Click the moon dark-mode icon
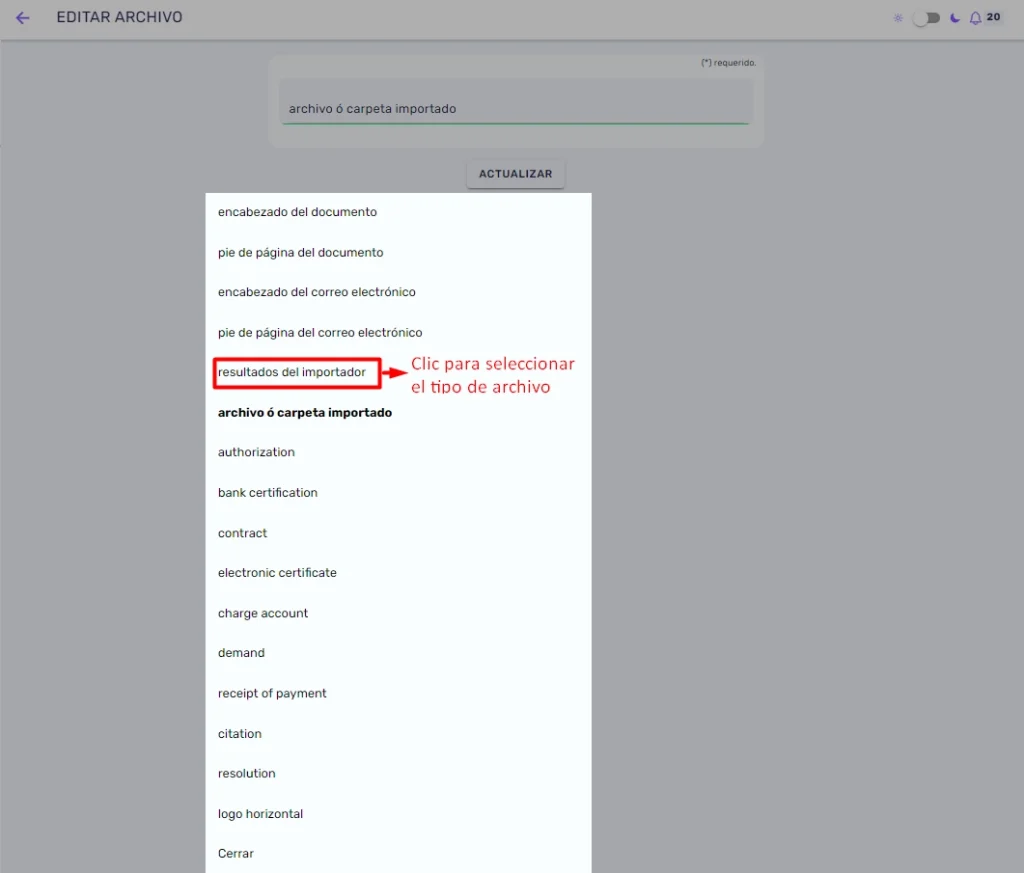The image size is (1024, 873). [x=955, y=18]
